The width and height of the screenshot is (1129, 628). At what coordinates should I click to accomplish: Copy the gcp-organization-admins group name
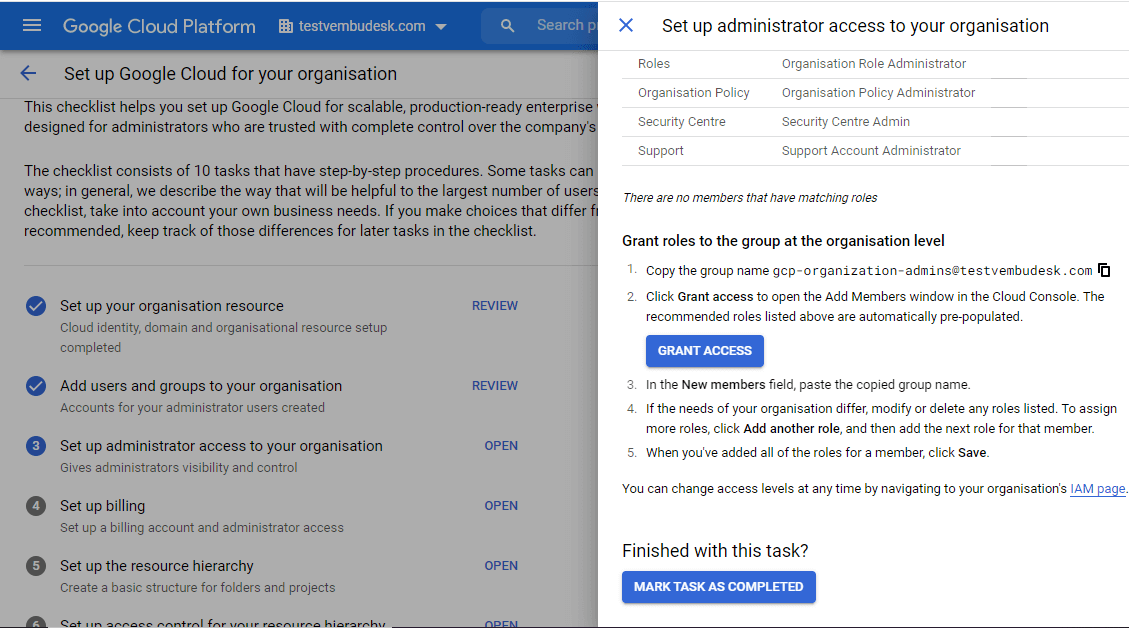point(1104,270)
